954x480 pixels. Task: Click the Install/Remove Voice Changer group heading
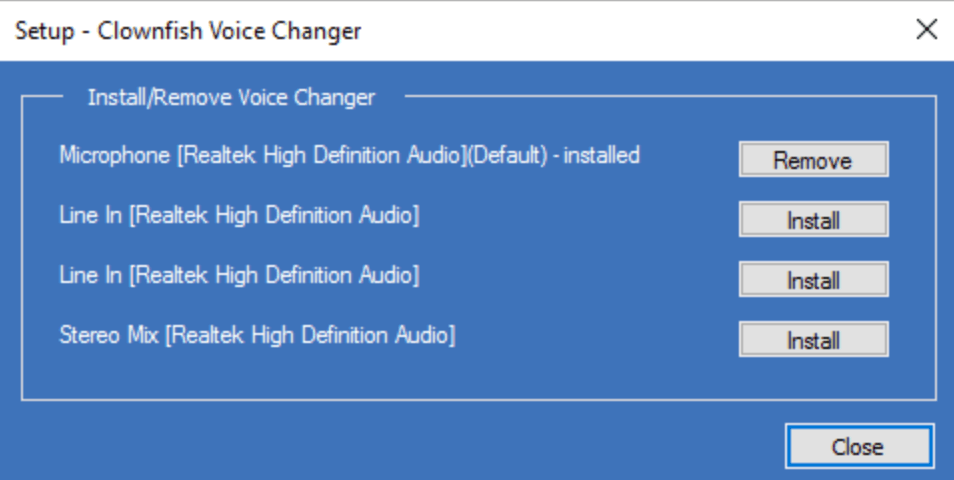point(231,97)
